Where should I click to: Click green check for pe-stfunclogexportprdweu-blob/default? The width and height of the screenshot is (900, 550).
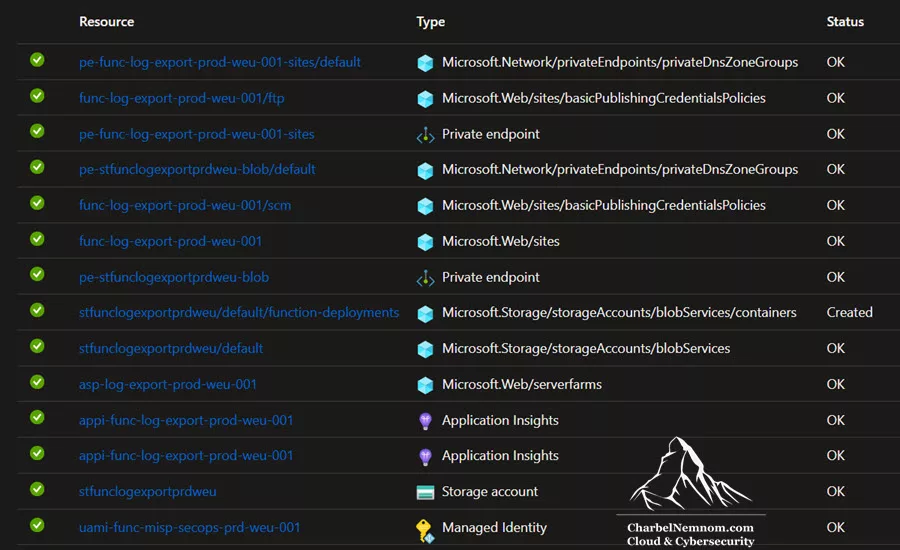click(37, 167)
